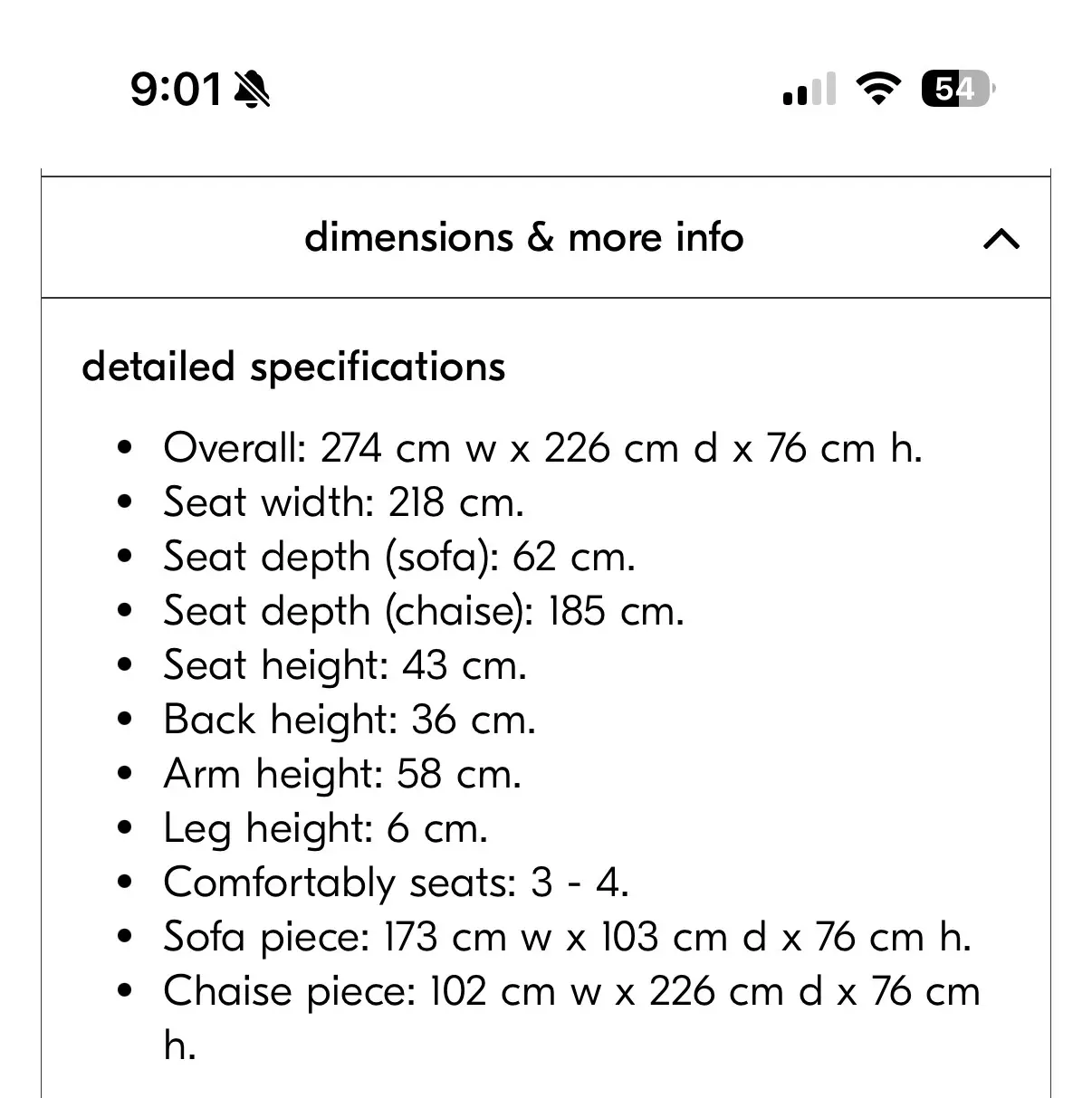Tap the Seat width specification
Viewport: 1092px width, 1098px height.
click(x=343, y=502)
